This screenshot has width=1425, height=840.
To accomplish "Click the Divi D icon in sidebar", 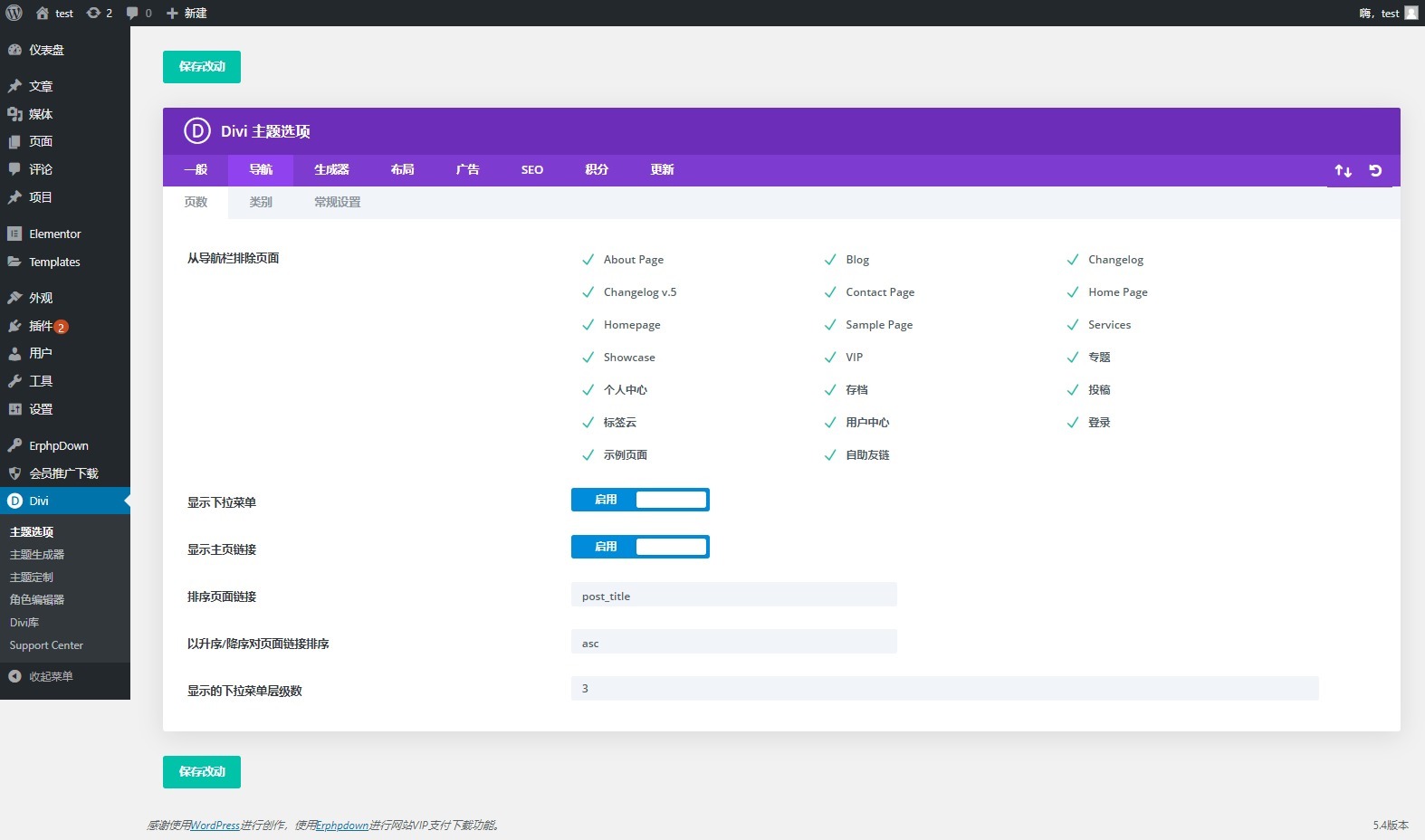I will coord(14,501).
